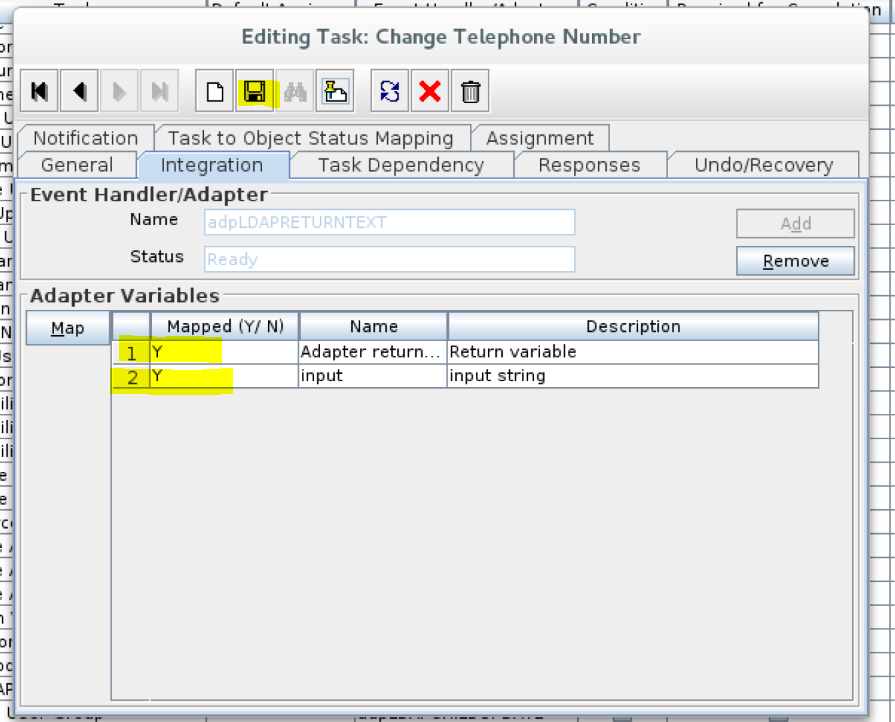
Task: Open the Notification tab
Action: coord(85,138)
